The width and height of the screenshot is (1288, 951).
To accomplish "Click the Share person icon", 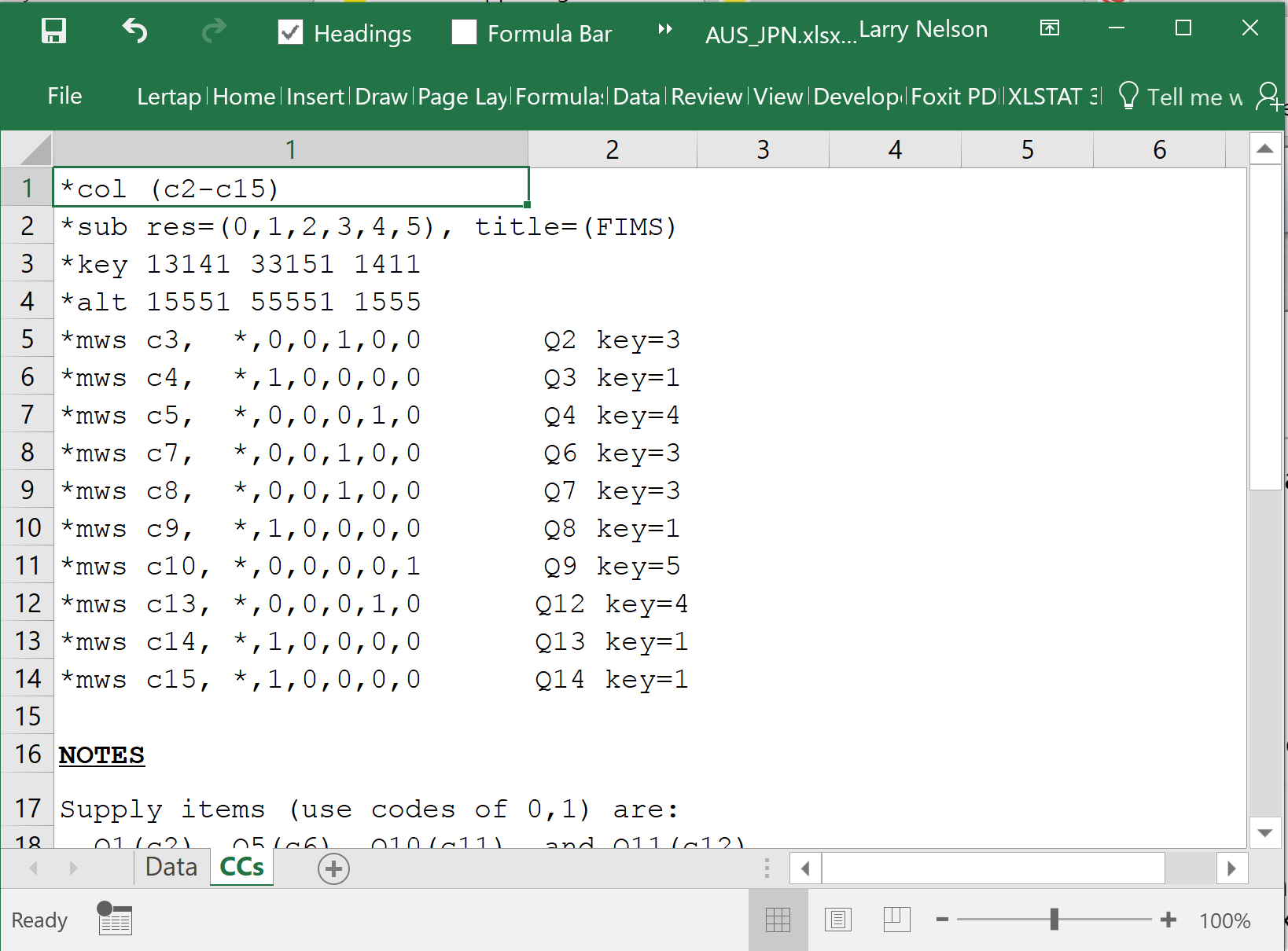I will click(1268, 97).
